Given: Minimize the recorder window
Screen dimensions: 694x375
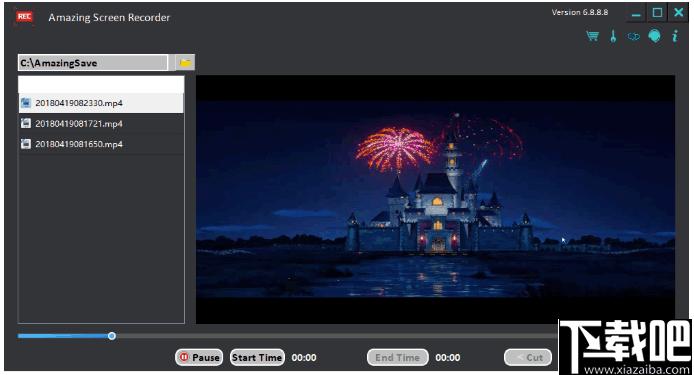Looking at the screenshot, I should tap(636, 13).
